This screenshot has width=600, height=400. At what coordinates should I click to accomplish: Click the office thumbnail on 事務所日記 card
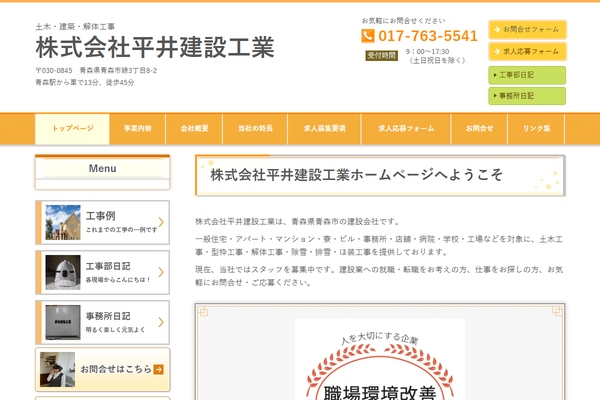point(63,322)
